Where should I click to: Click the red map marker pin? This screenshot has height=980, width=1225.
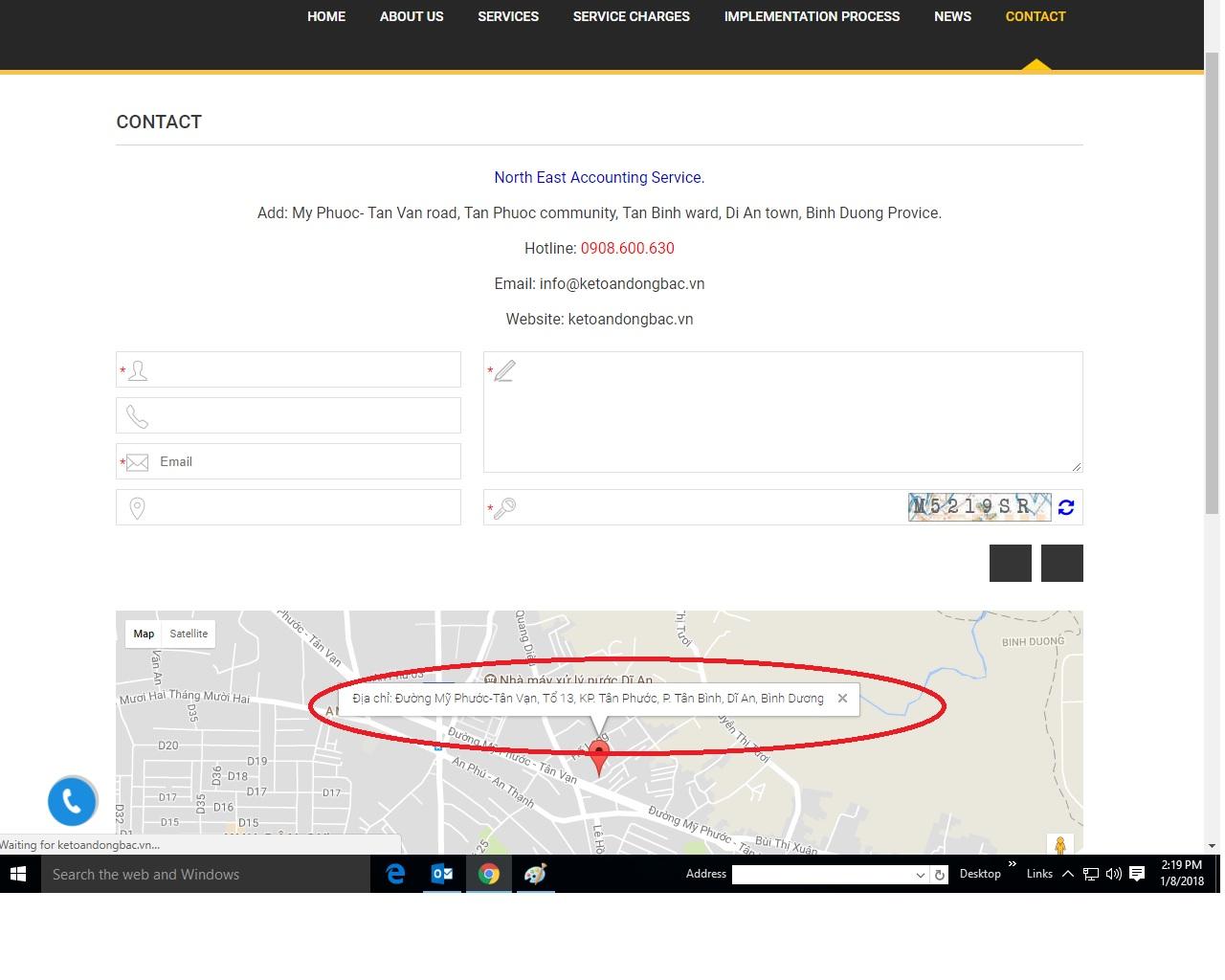(599, 756)
